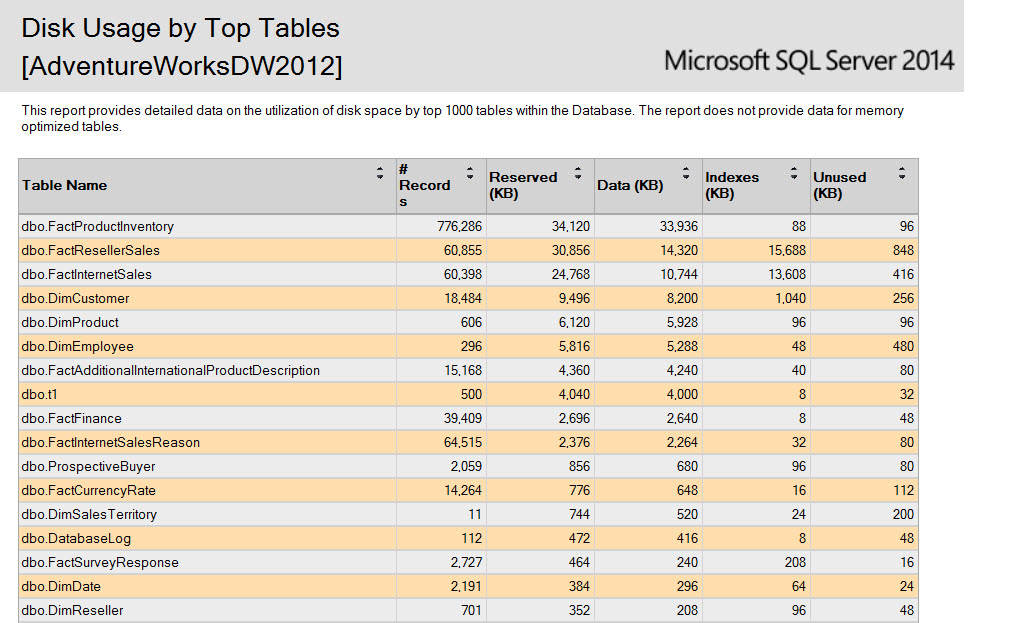This screenshot has height=623, width=1021.
Task: Select dbo.FactCurrencyRate table name
Action: [x=89, y=491]
